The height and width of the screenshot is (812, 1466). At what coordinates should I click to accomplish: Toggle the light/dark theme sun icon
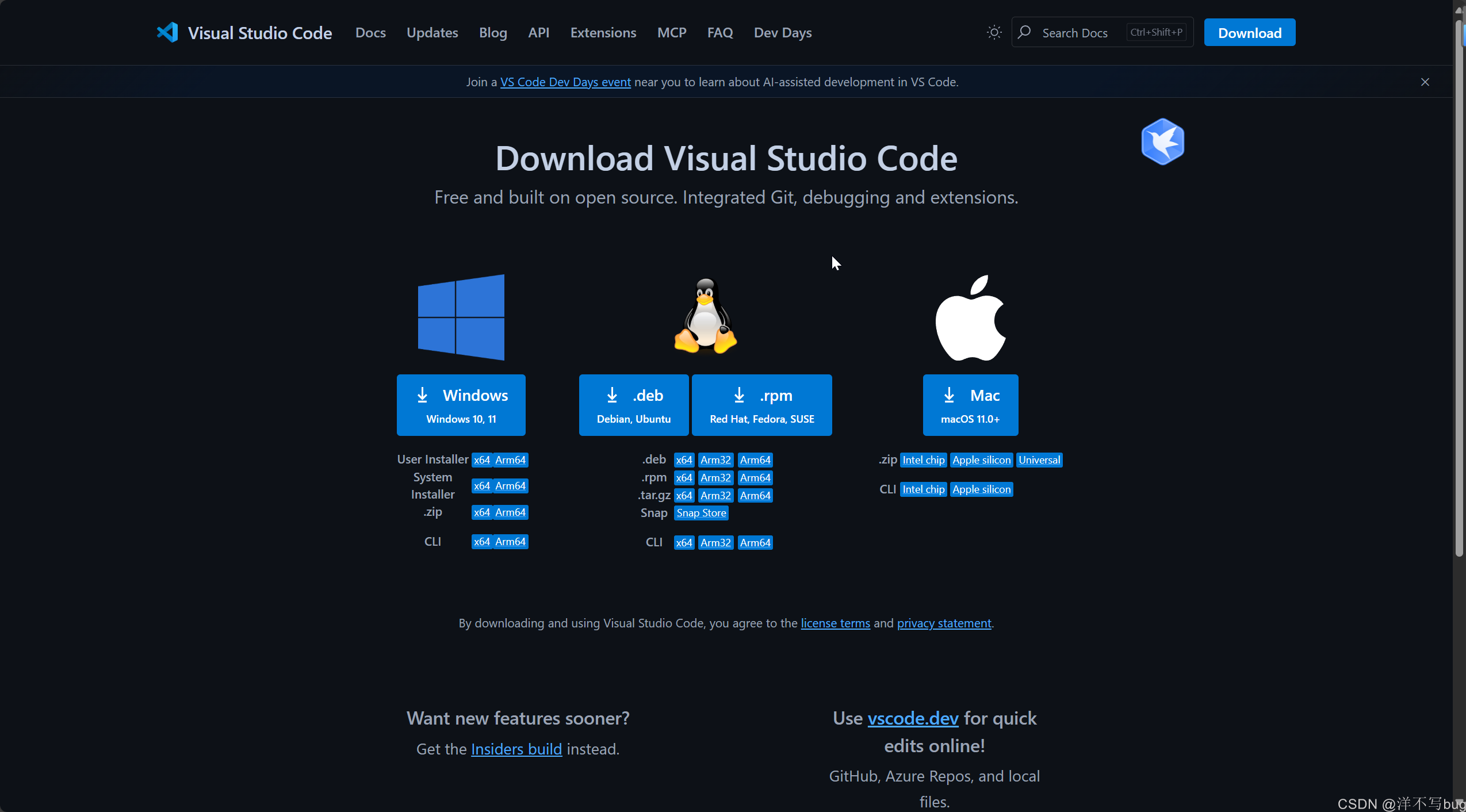[994, 32]
